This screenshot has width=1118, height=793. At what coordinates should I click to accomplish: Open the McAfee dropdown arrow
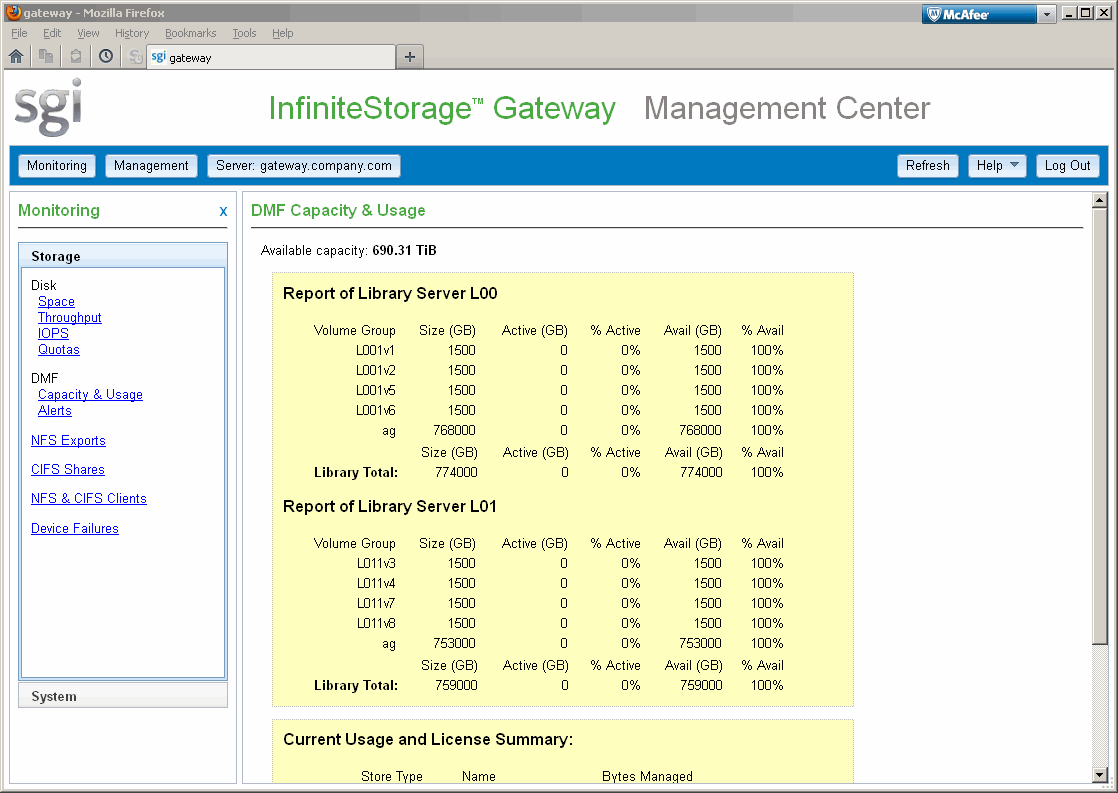(x=1047, y=14)
